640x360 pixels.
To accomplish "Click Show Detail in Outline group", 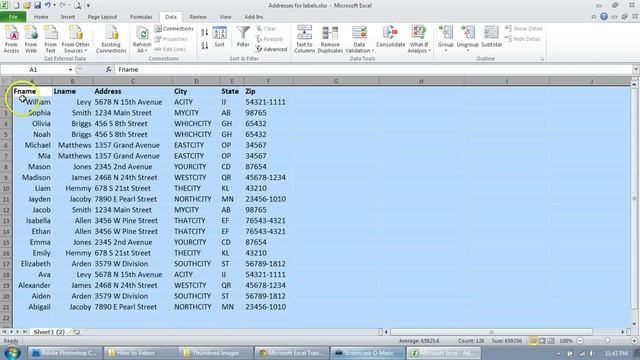I will 524,29.
